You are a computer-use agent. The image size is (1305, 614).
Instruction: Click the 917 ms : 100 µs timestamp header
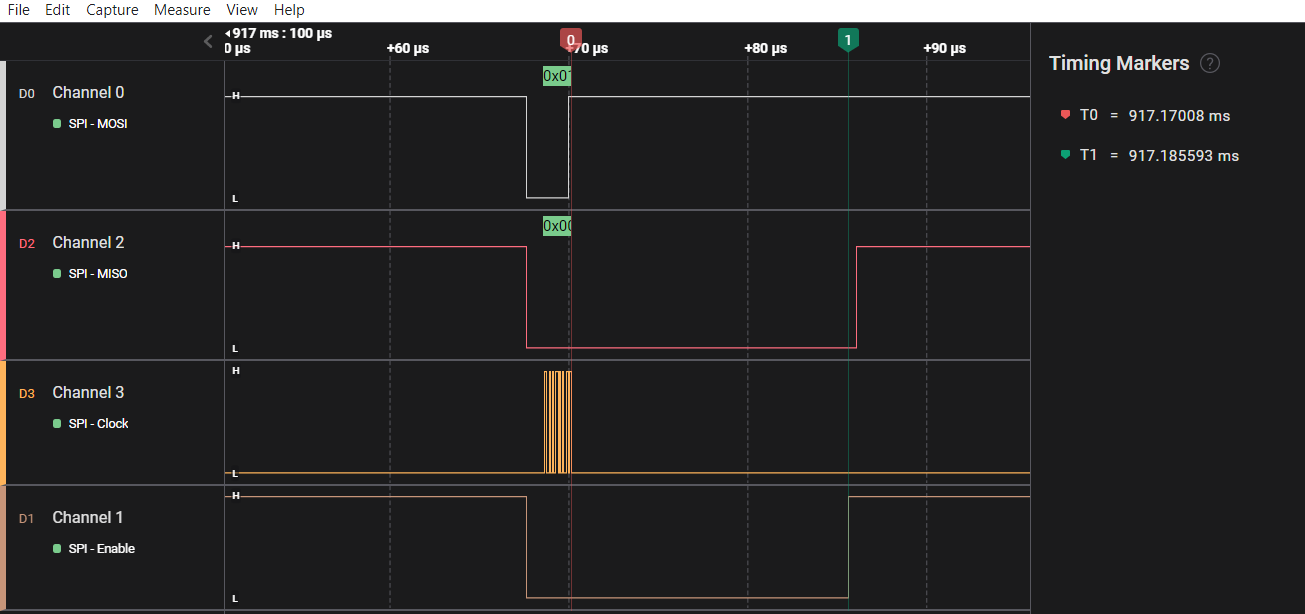coord(279,33)
